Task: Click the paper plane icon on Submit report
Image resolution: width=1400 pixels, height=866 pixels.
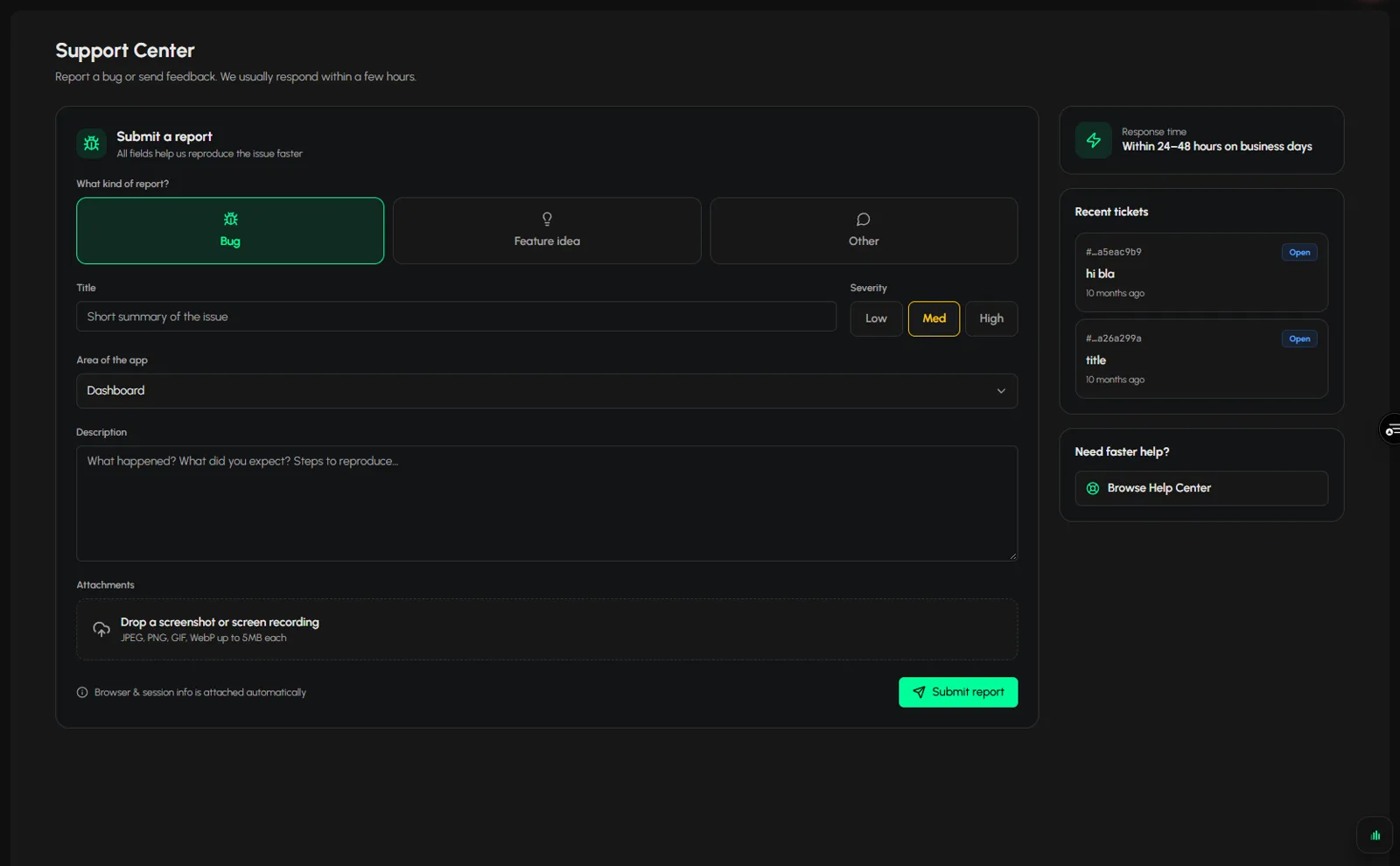Action: pos(919,692)
